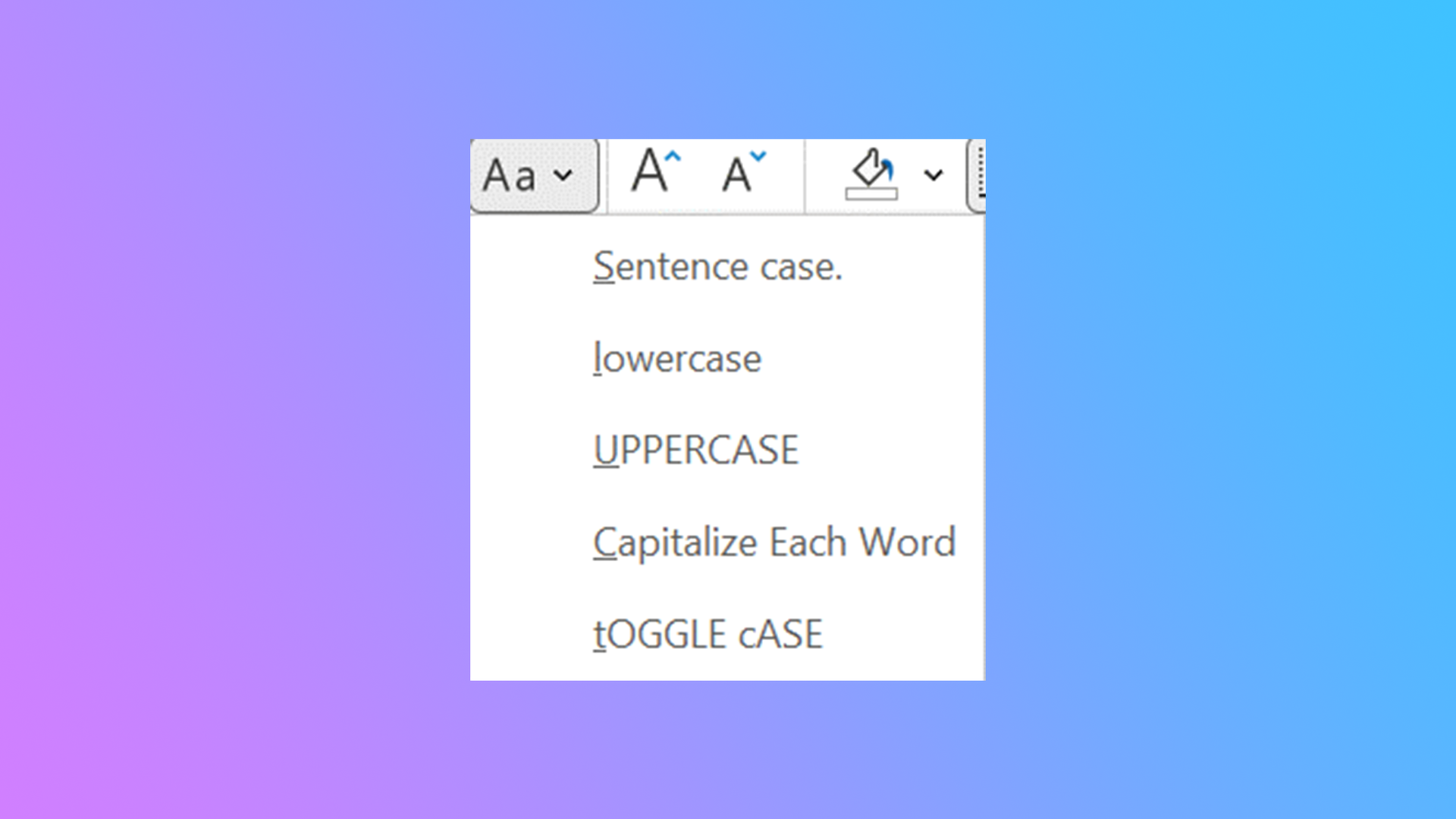
Task: Select Sentence case from the menu
Action: click(717, 266)
